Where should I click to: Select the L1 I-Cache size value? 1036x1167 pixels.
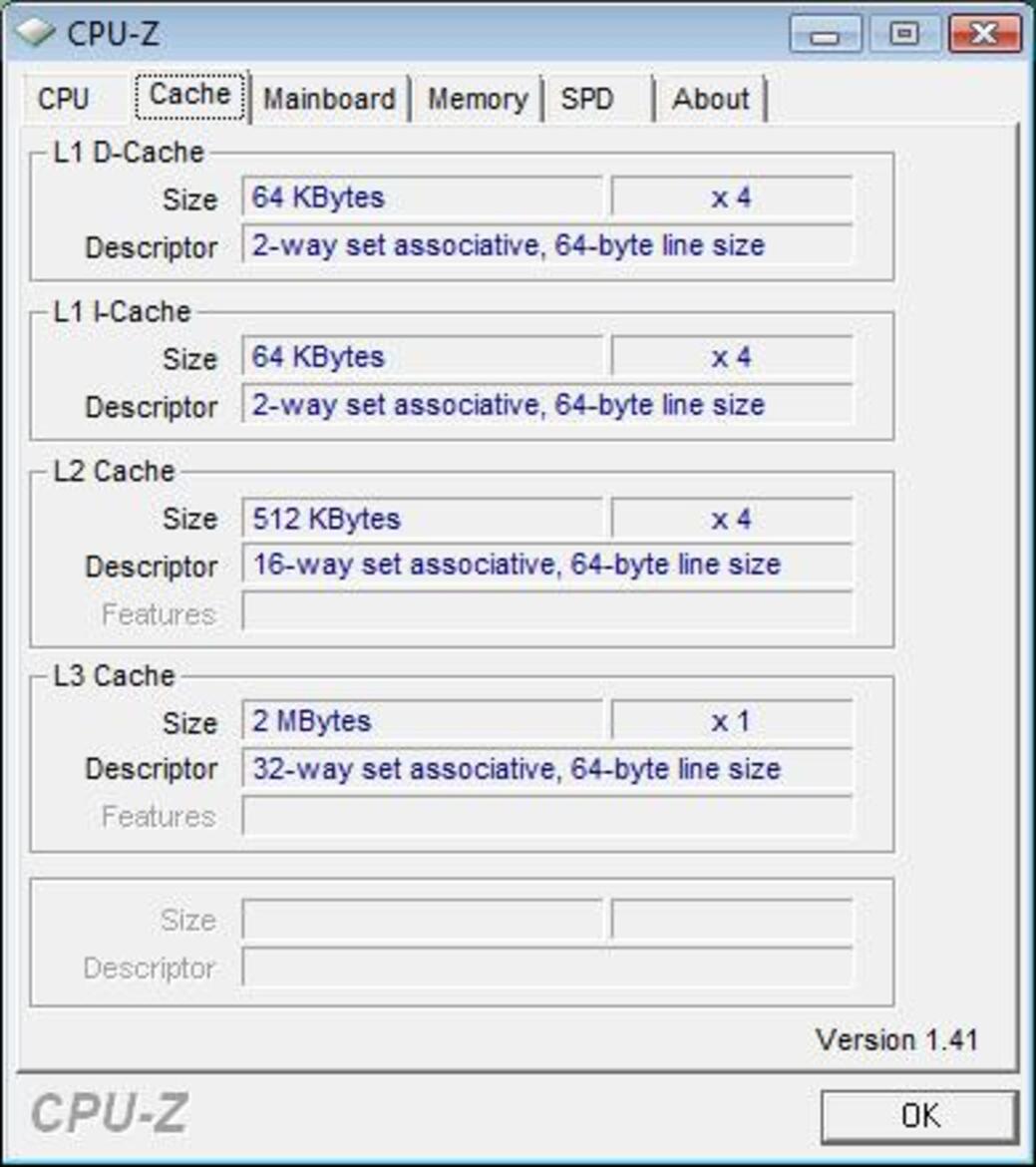(419, 356)
